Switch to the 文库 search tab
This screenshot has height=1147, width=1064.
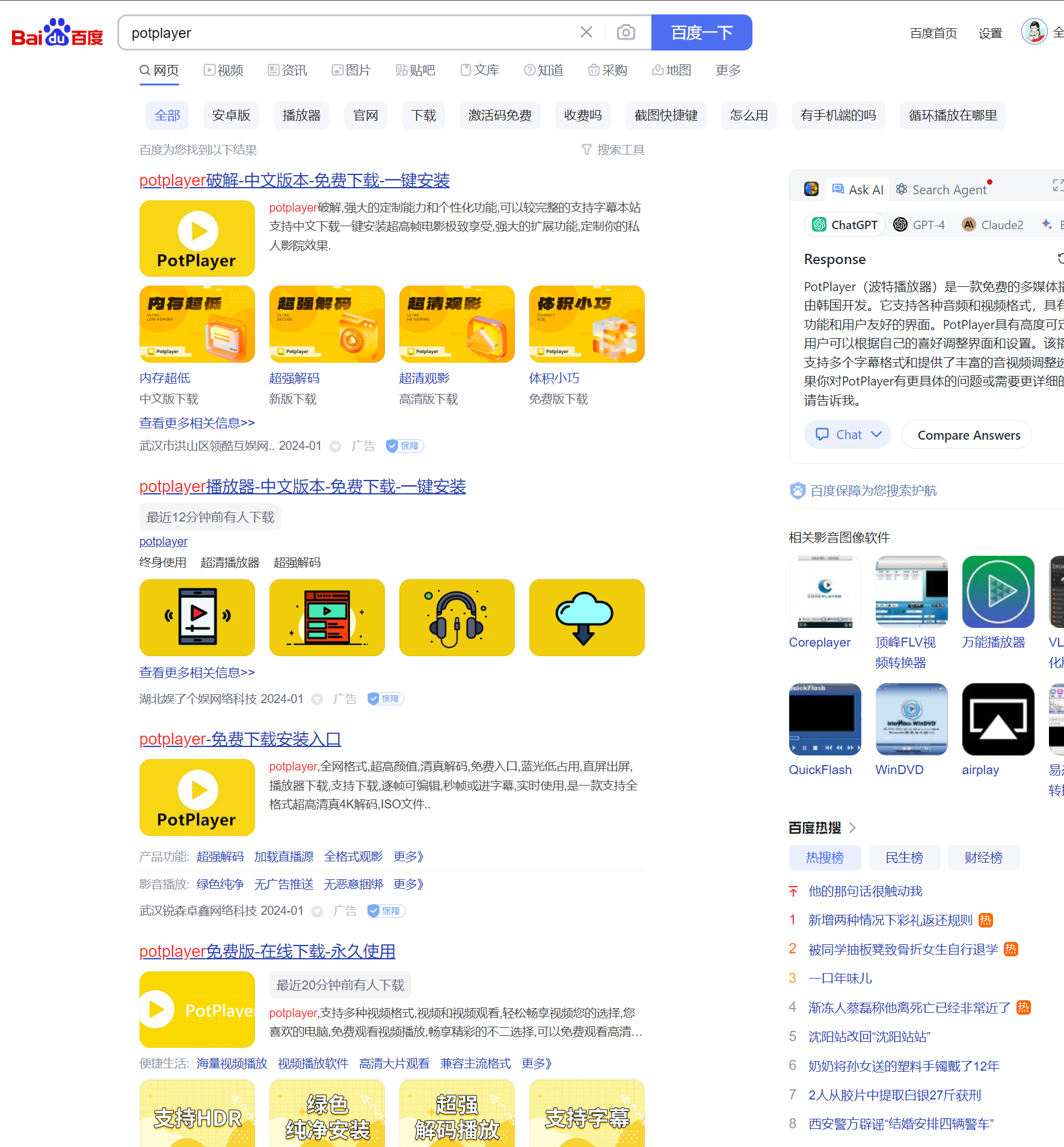480,70
